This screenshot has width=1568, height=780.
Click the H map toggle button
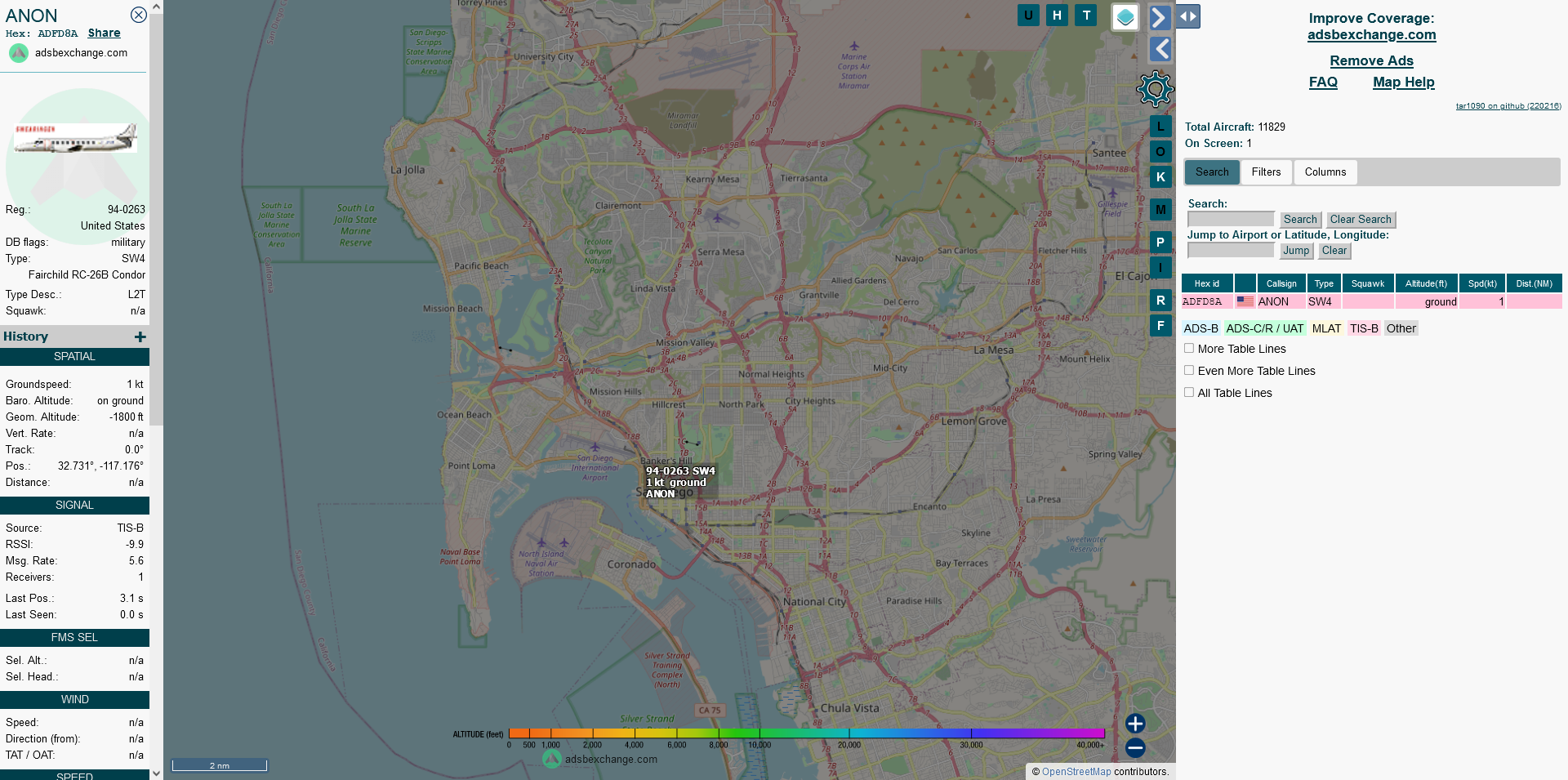click(1057, 15)
